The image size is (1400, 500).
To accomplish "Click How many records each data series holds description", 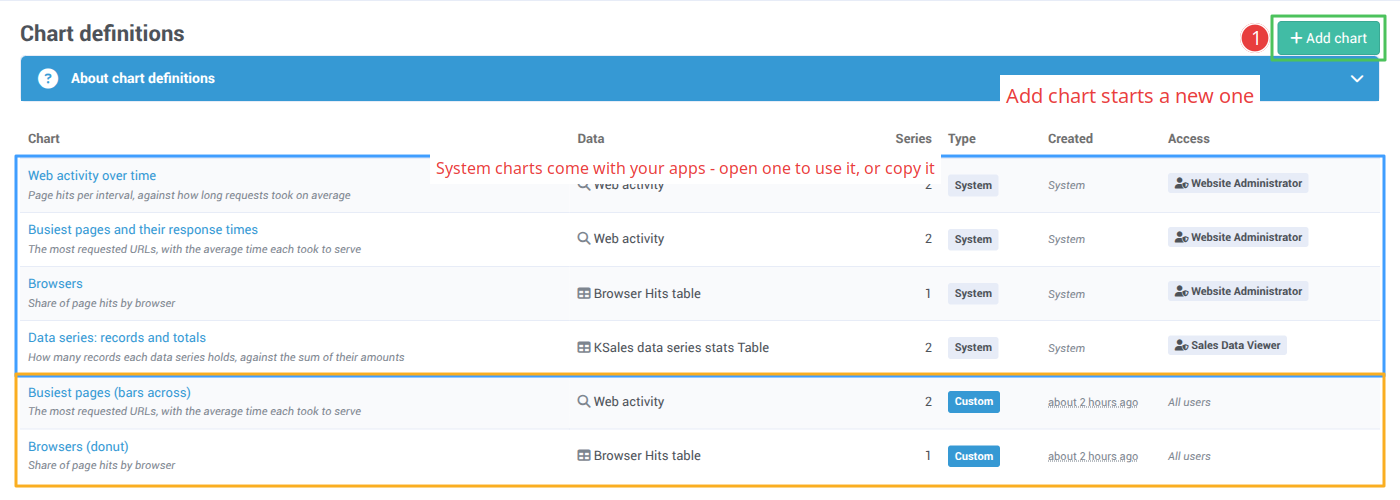I will click(216, 357).
